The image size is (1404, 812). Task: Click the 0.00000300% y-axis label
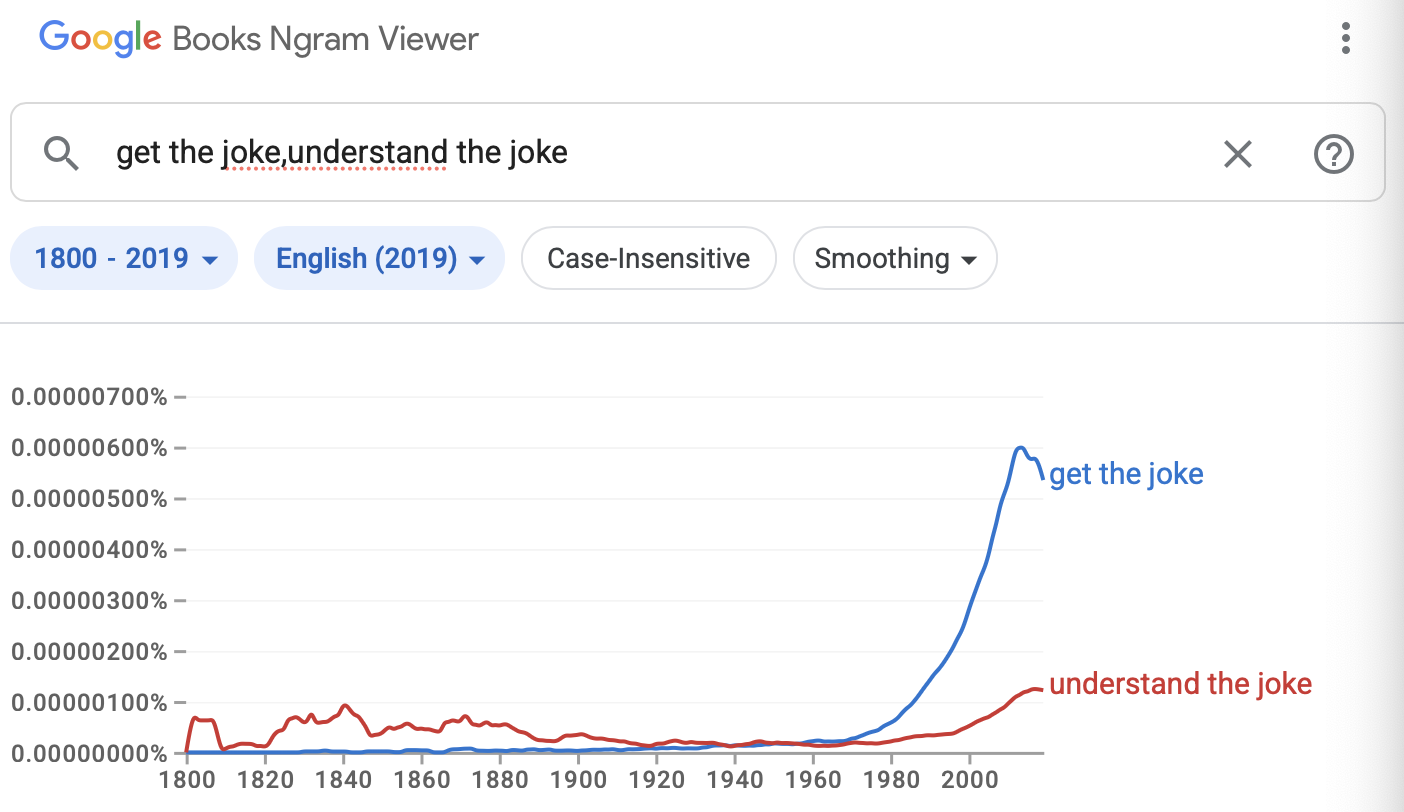coord(90,601)
